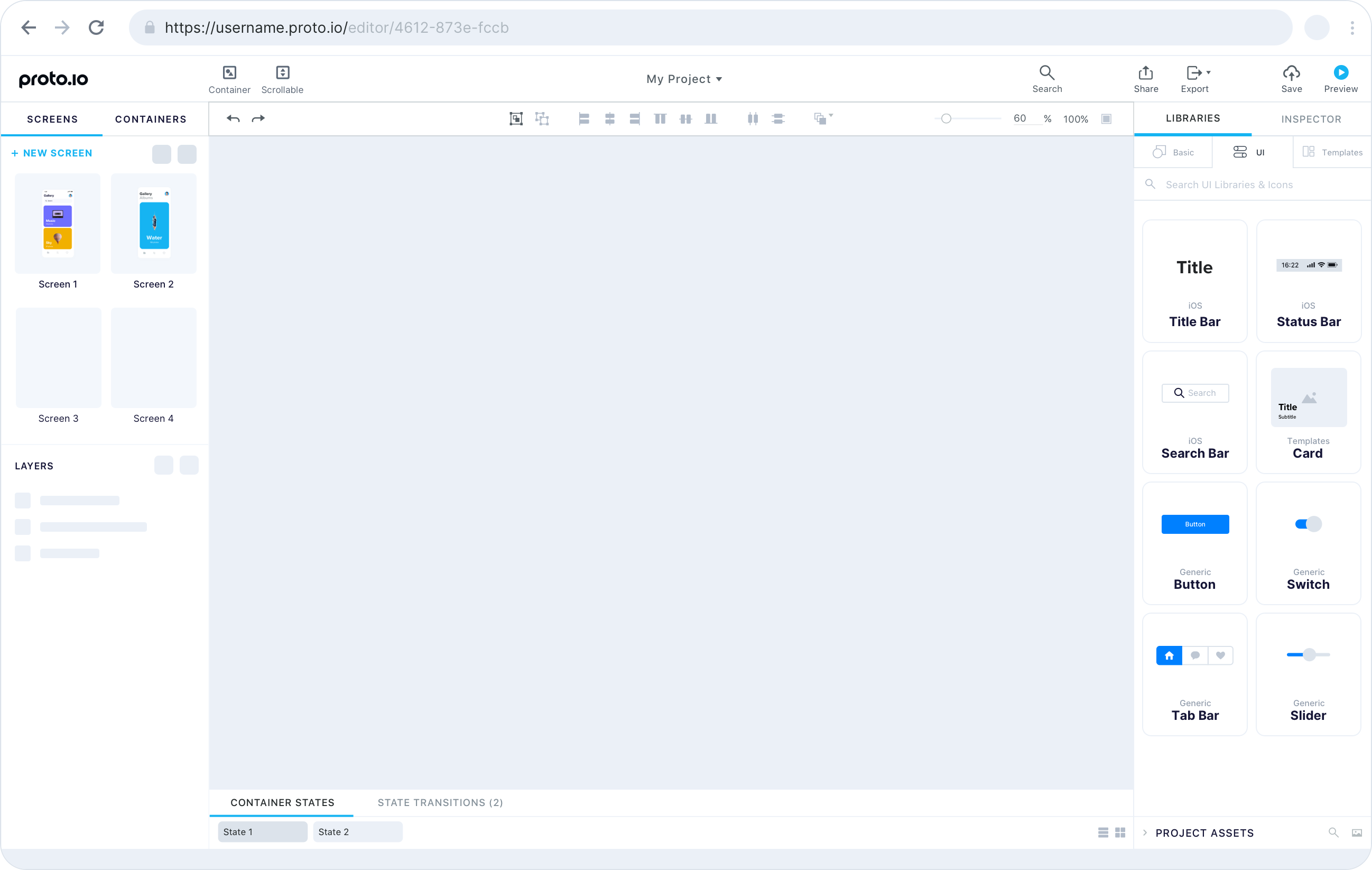Open the My Project dropdown
1372x870 pixels.
(x=684, y=79)
